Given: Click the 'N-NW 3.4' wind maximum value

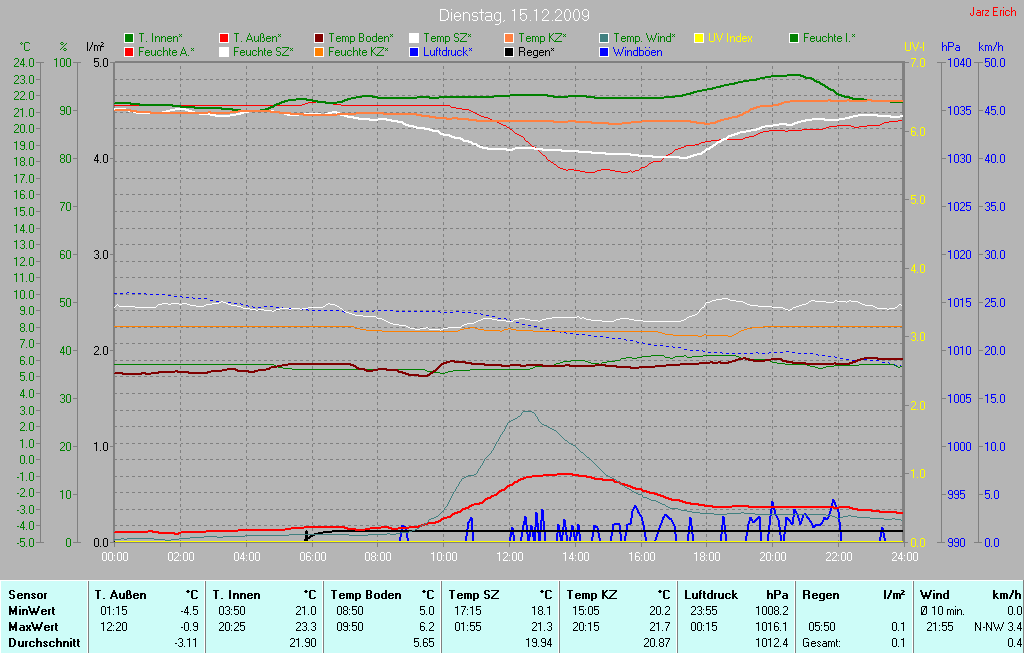Looking at the screenshot, I should click(998, 627).
